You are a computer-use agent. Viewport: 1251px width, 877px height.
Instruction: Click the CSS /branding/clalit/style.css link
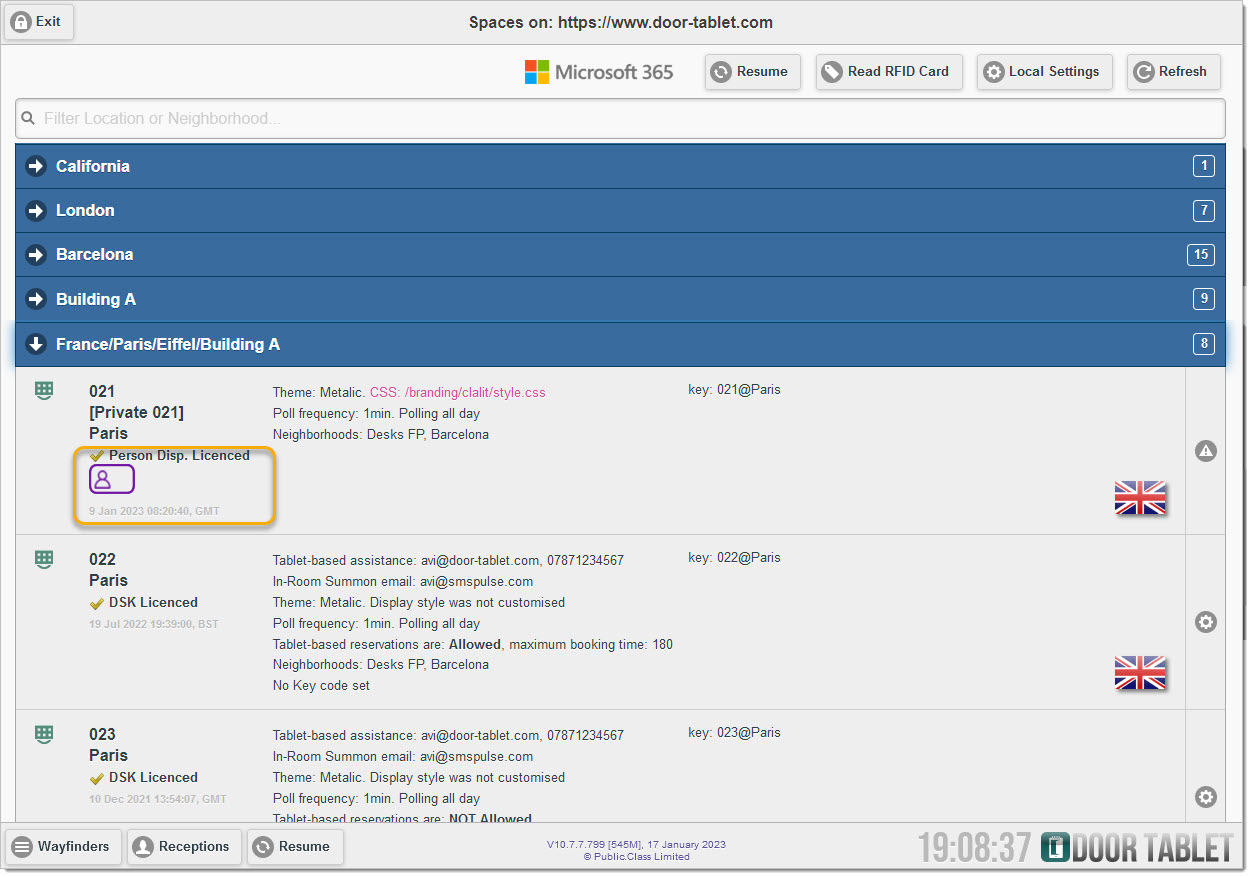click(x=458, y=392)
